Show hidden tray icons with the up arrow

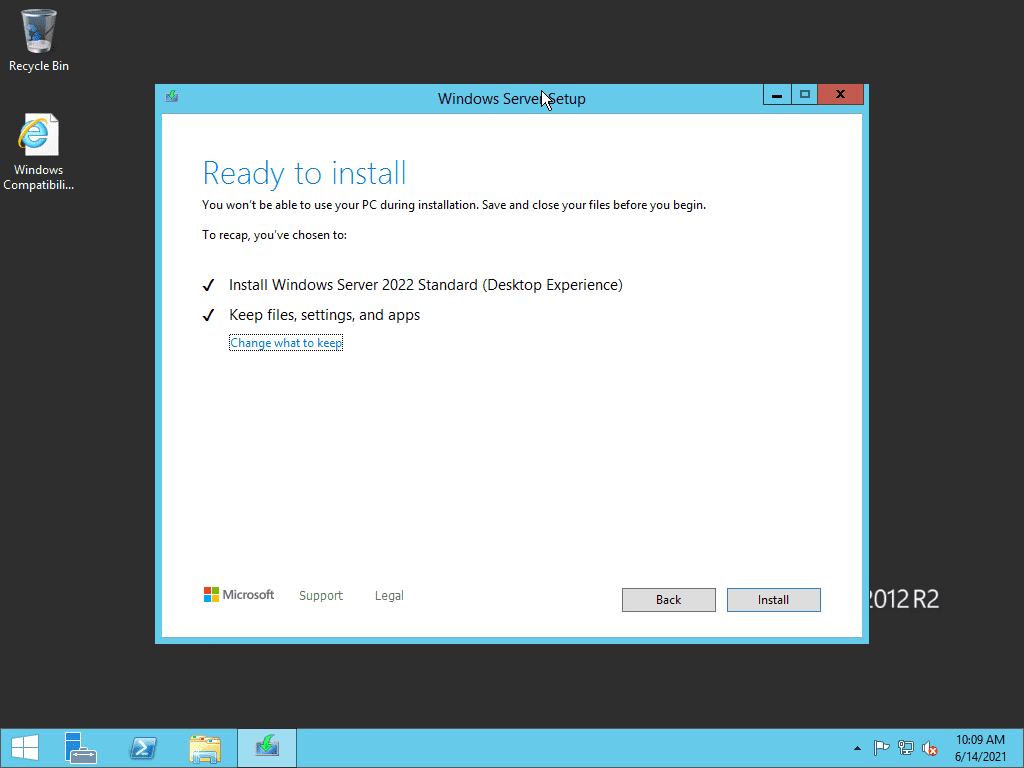click(857, 747)
